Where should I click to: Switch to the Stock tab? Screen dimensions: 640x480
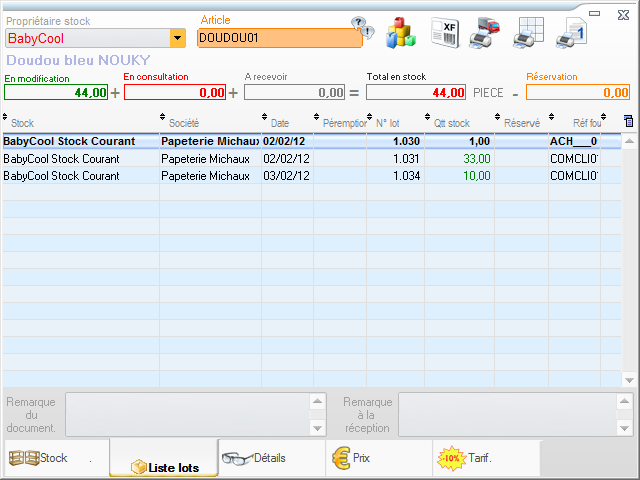pos(55,458)
